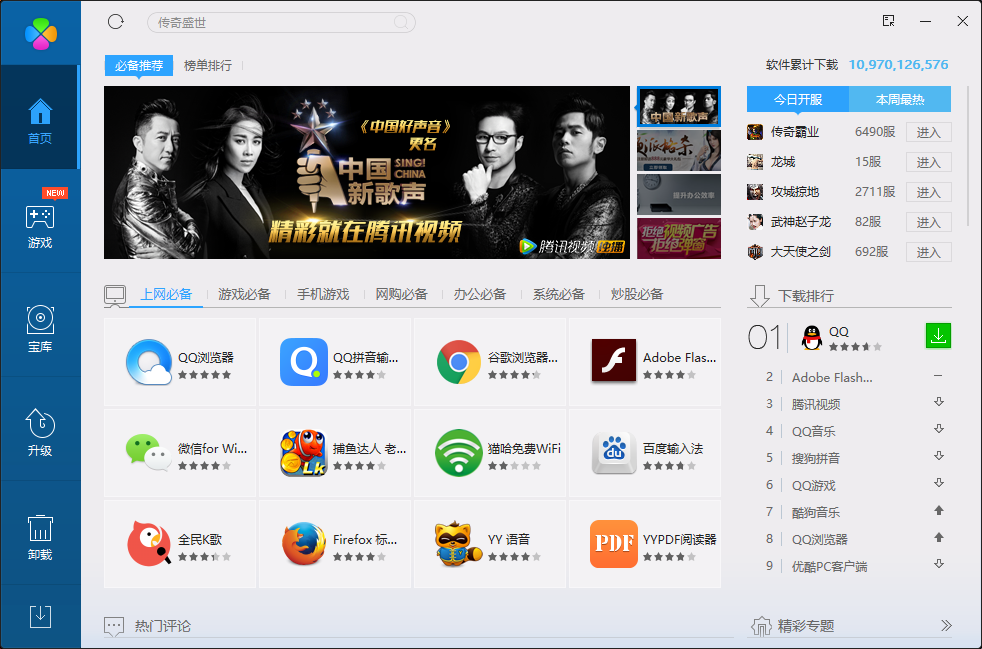Click the QQ浏览器 app icon
Screen dimensions: 982x649
tap(148, 362)
